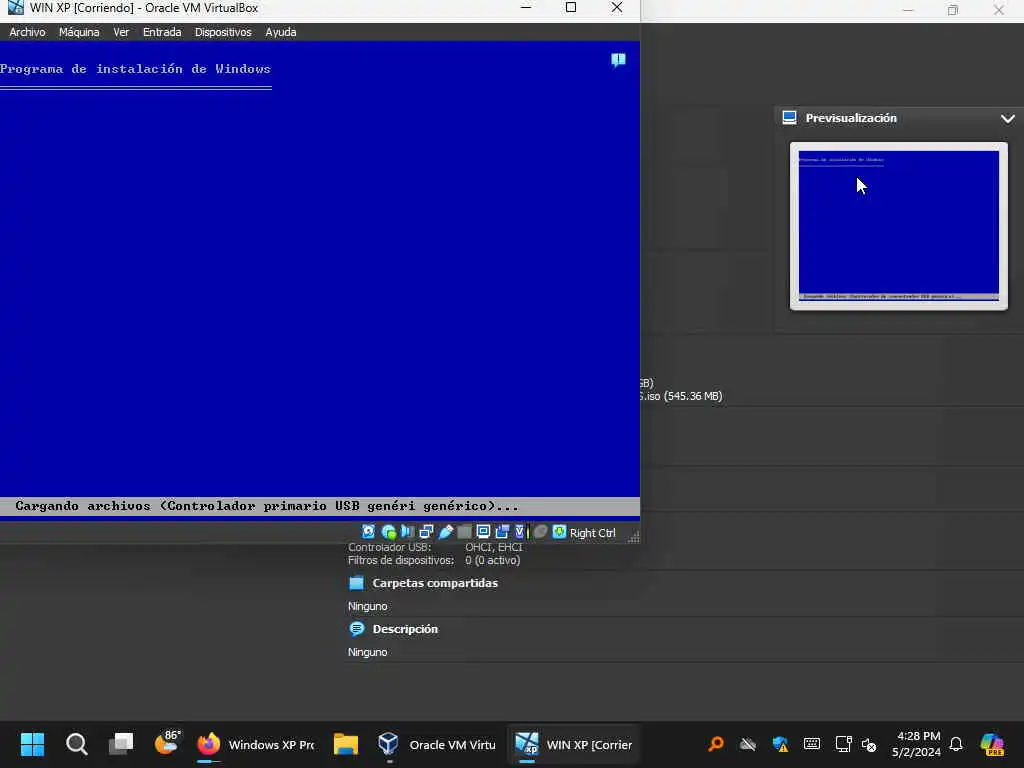Click the network adapter icon in VM status bar
Screen dimensions: 1024x768
tap(426, 532)
